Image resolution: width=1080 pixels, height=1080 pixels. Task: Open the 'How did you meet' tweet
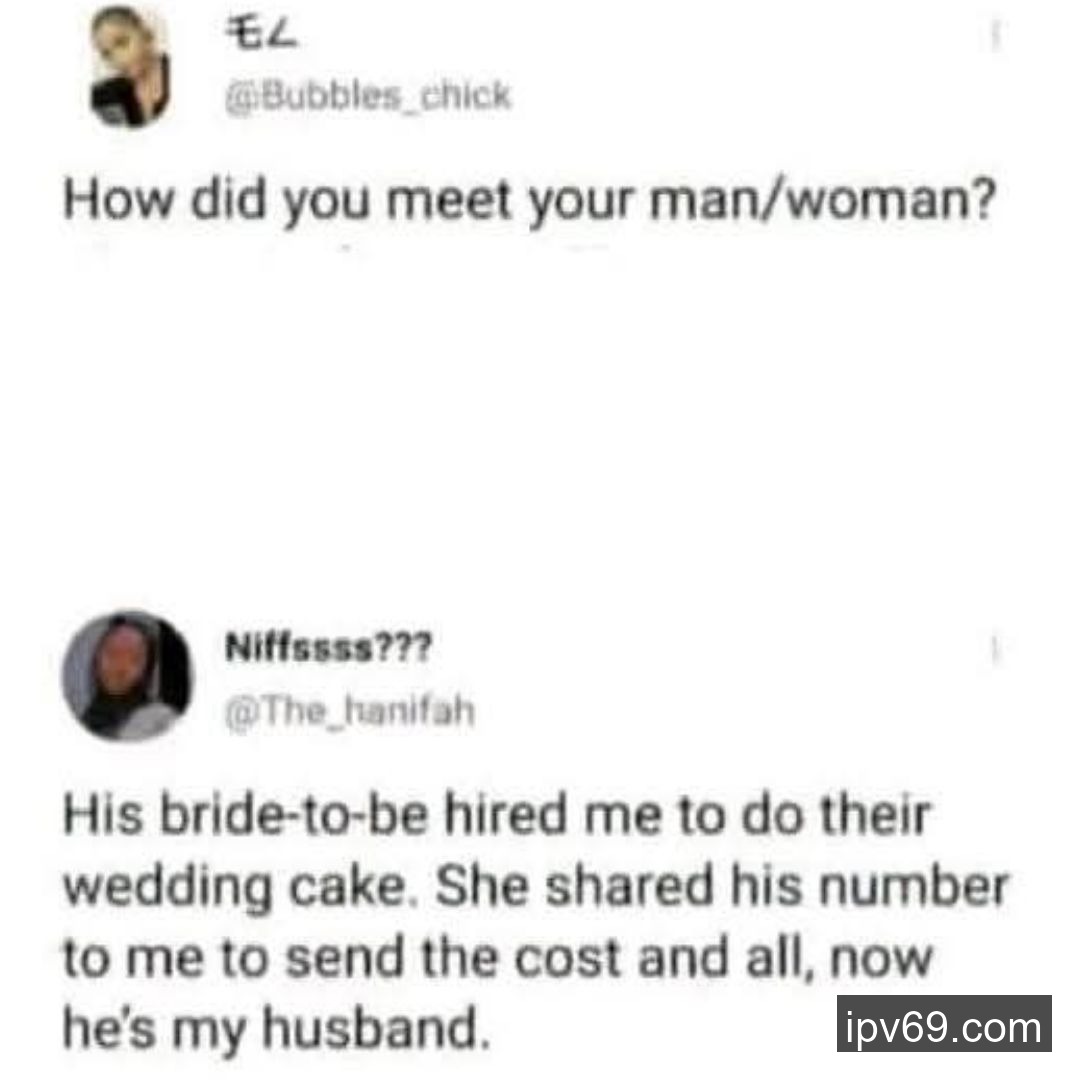coord(530,200)
